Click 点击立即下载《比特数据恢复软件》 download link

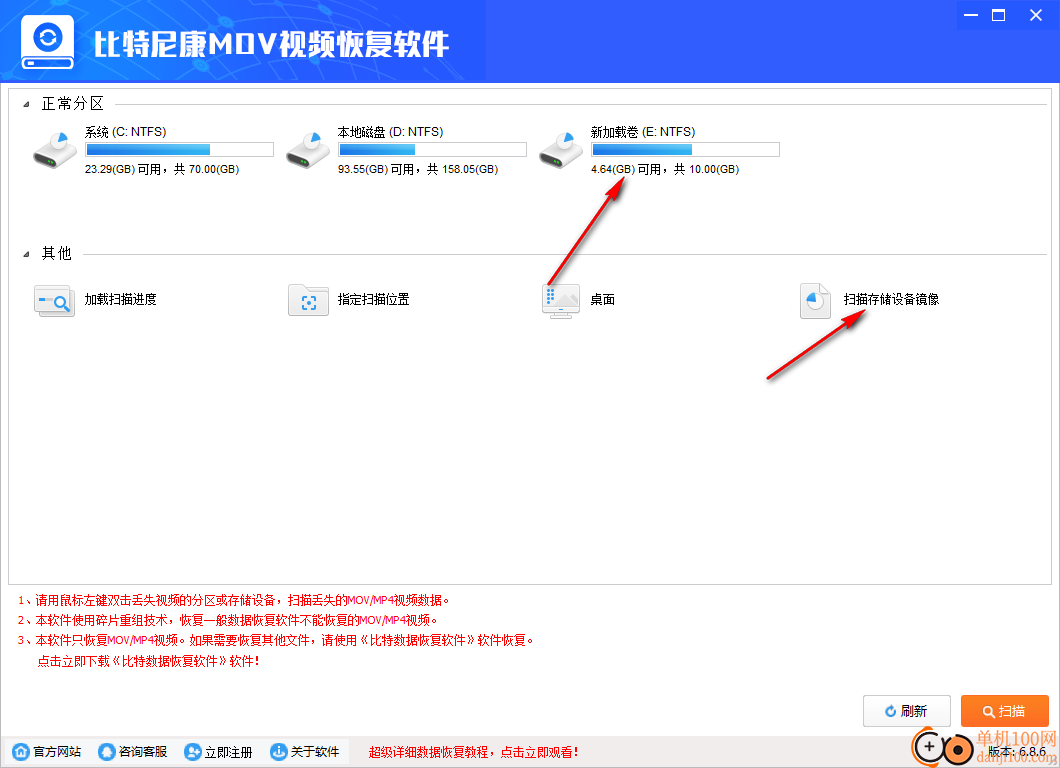pos(148,661)
